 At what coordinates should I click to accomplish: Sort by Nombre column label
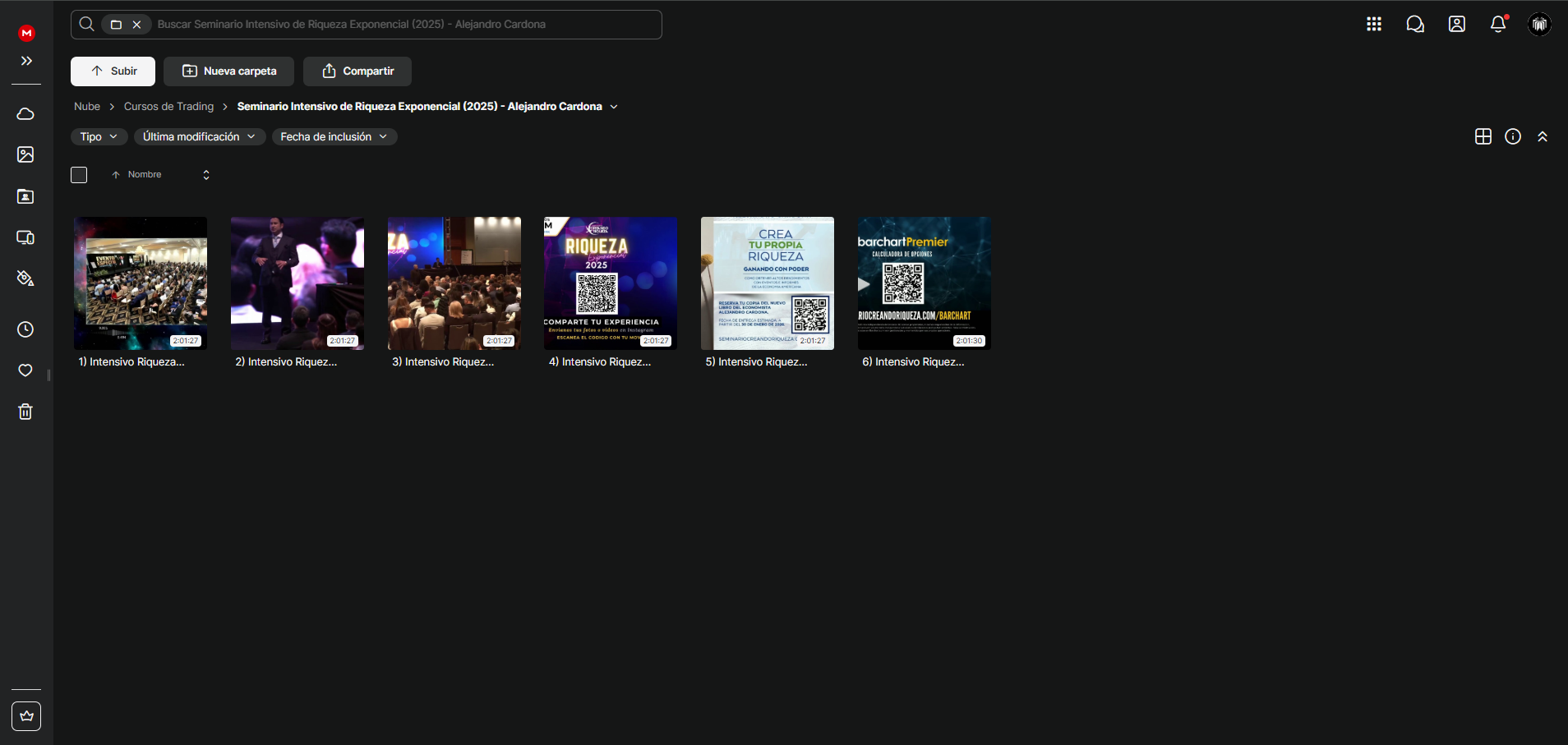click(145, 175)
